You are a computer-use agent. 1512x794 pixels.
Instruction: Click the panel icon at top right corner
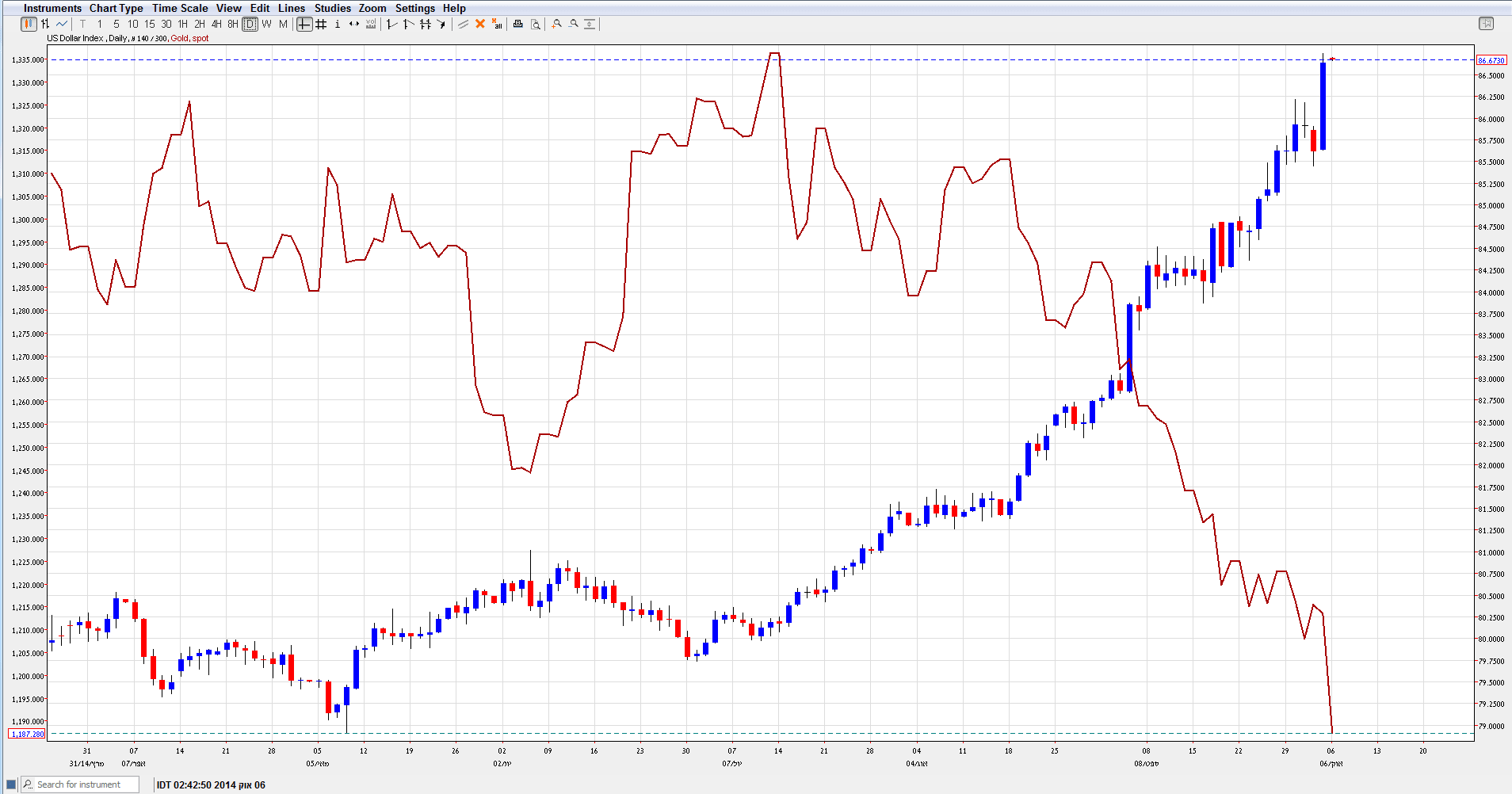tap(1487, 24)
